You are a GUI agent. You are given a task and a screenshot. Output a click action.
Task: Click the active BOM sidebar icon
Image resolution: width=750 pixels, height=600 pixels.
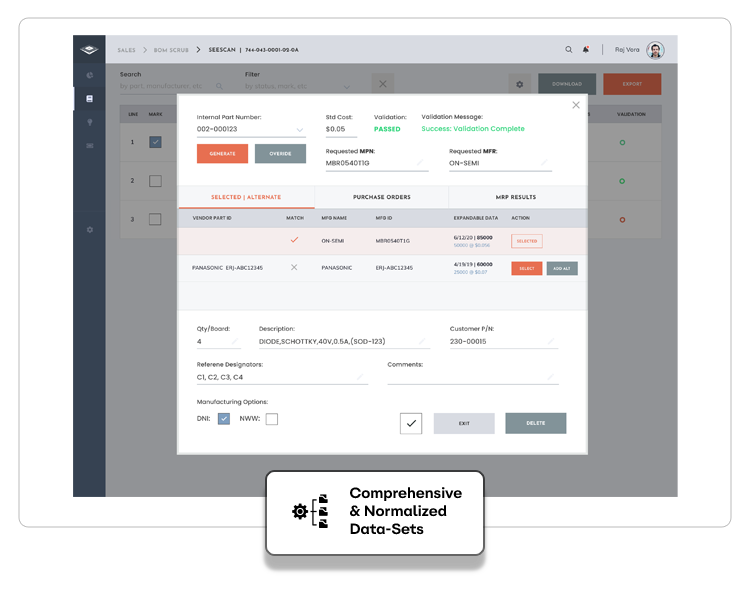pos(89,98)
